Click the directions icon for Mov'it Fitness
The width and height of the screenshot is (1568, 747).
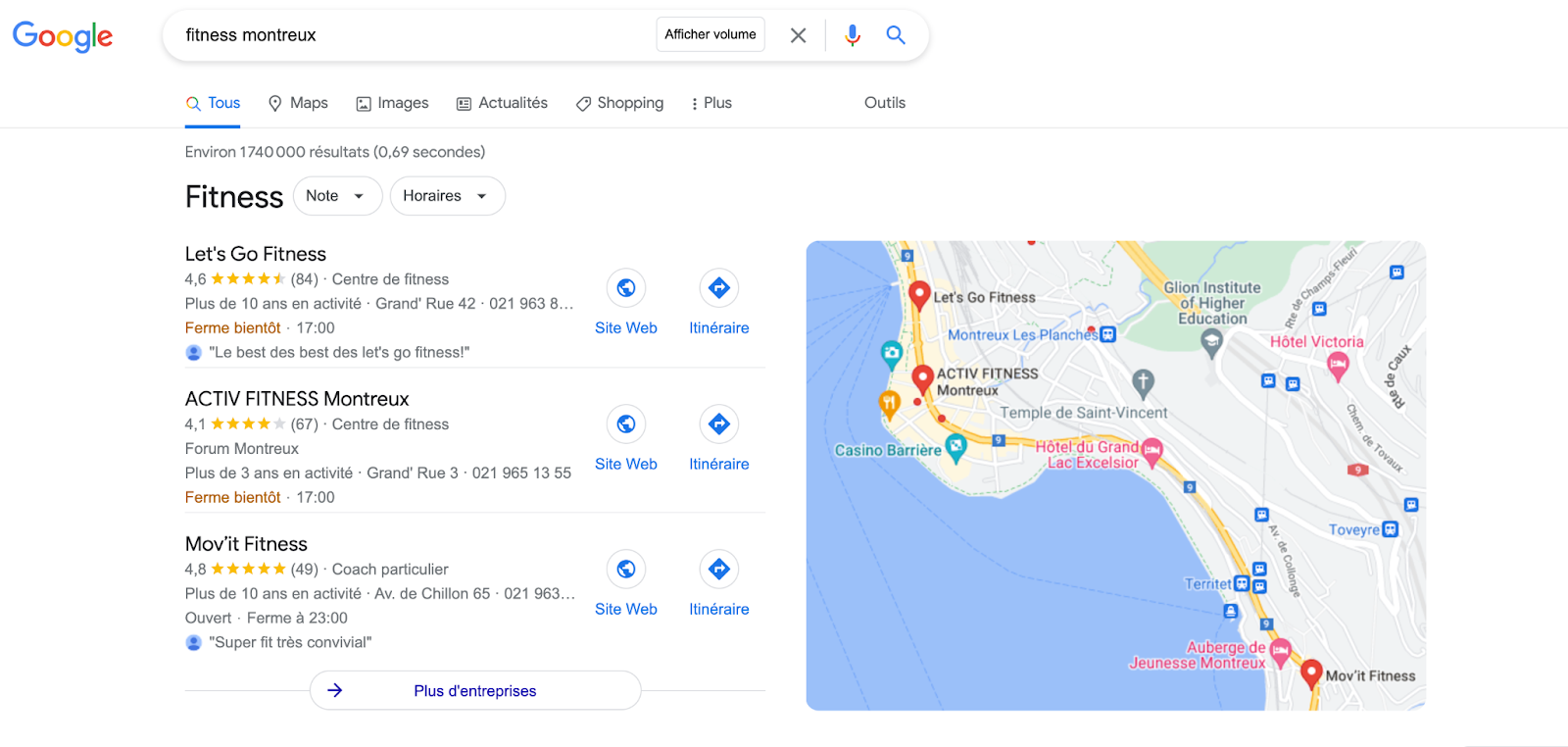tap(719, 570)
